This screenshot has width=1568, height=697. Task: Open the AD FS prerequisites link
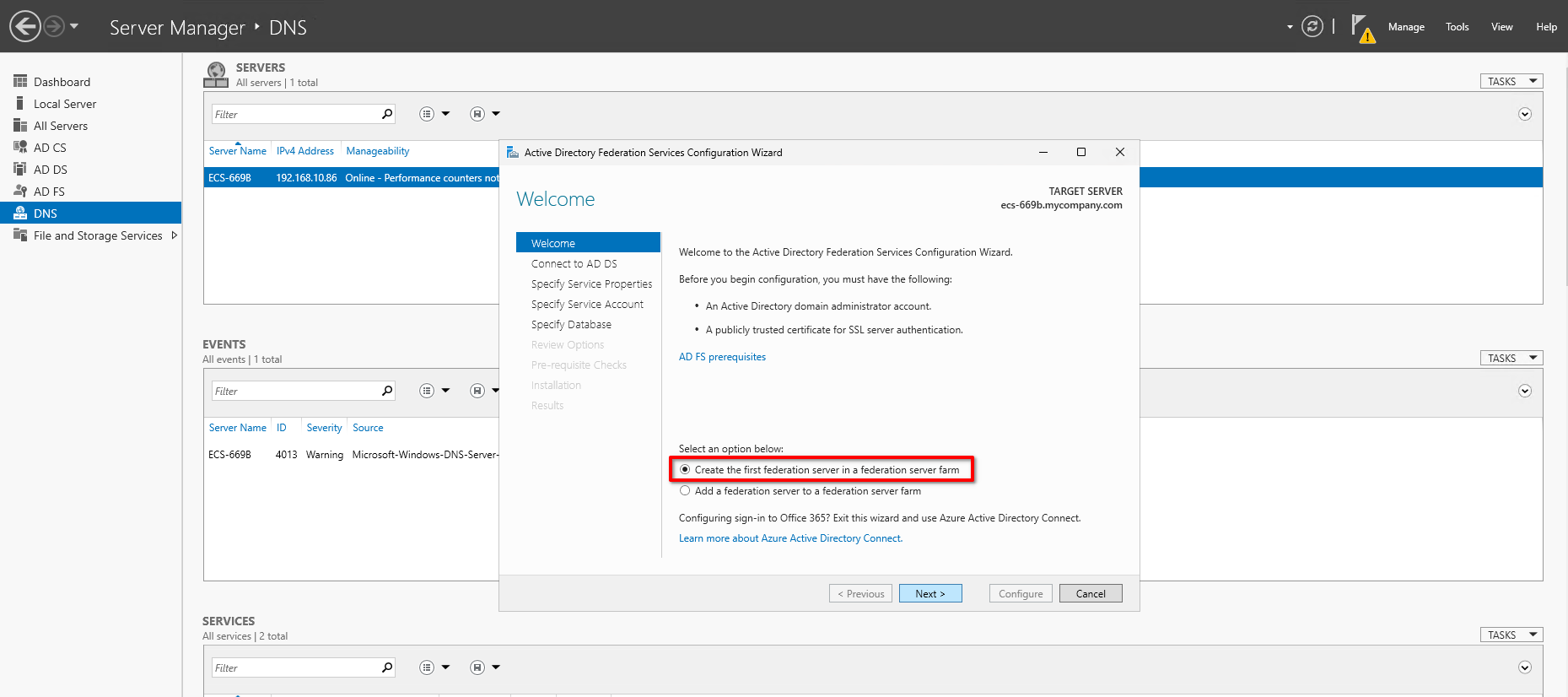pyautogui.click(x=722, y=357)
